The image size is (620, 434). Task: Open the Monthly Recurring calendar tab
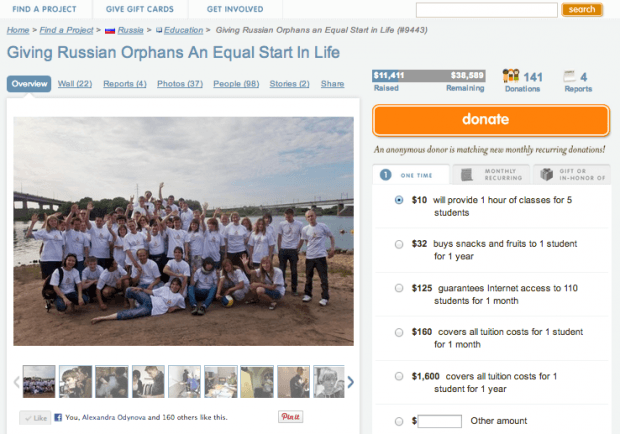pos(491,174)
